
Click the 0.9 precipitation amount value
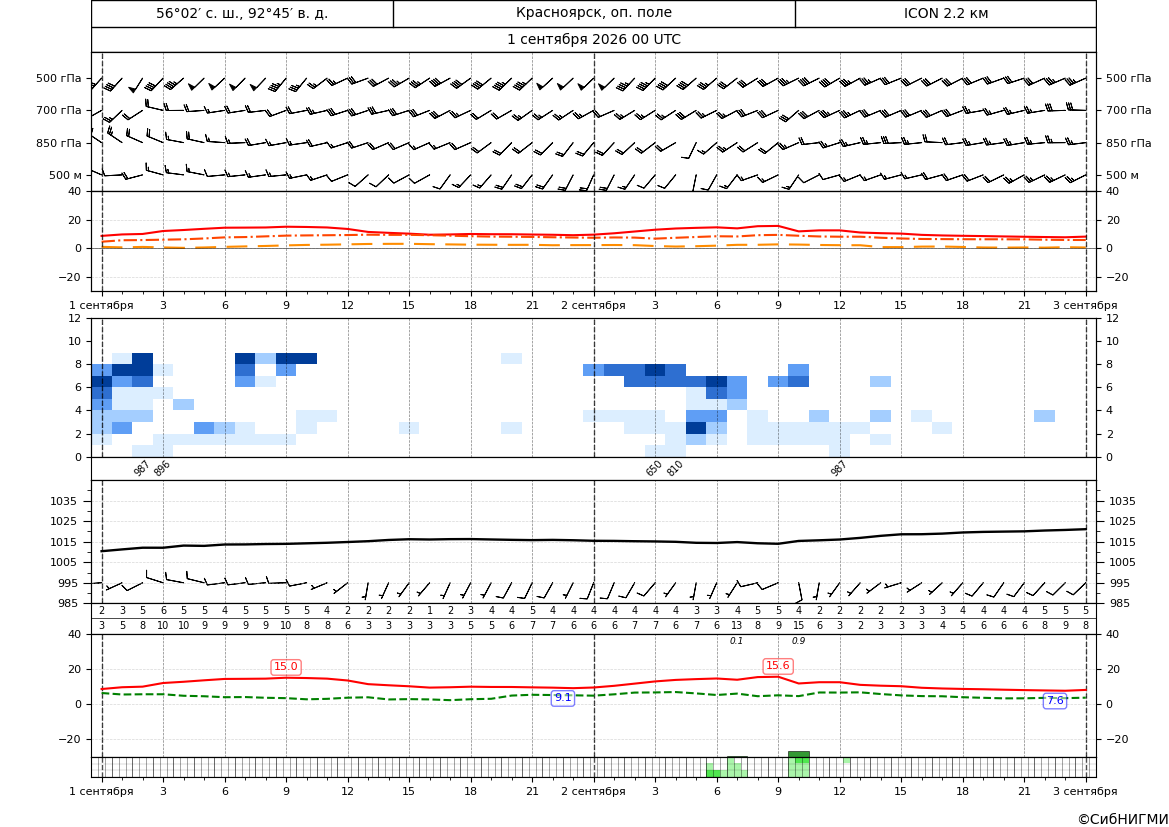tap(798, 641)
